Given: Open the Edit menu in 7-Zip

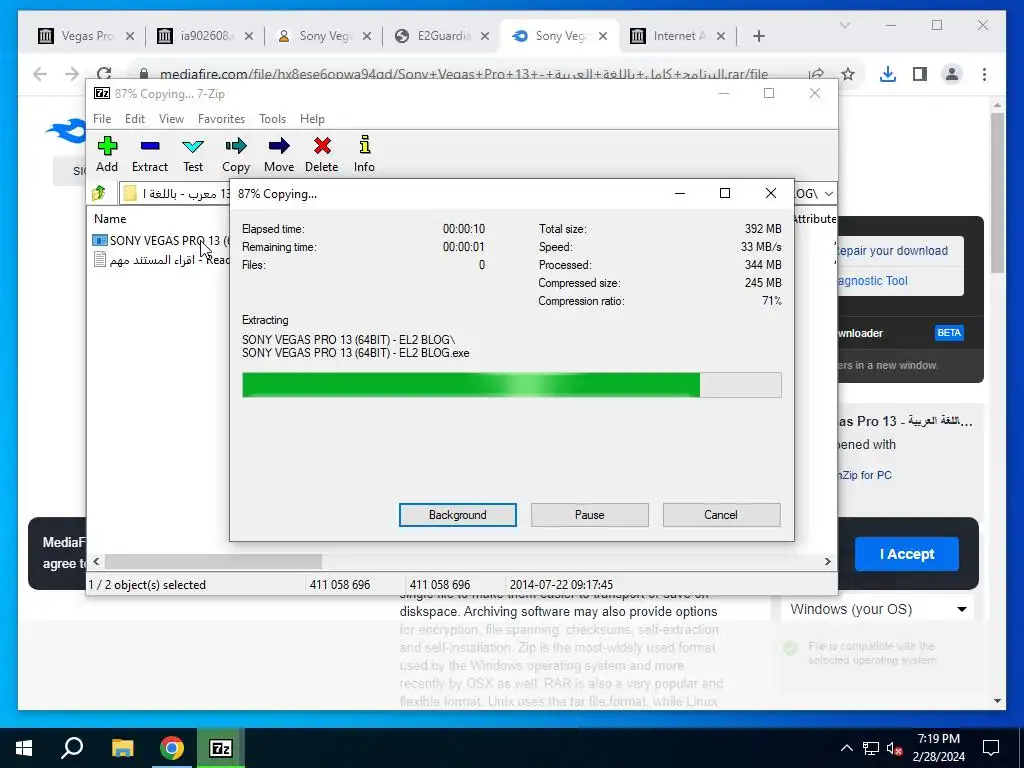Looking at the screenshot, I should (x=135, y=119).
